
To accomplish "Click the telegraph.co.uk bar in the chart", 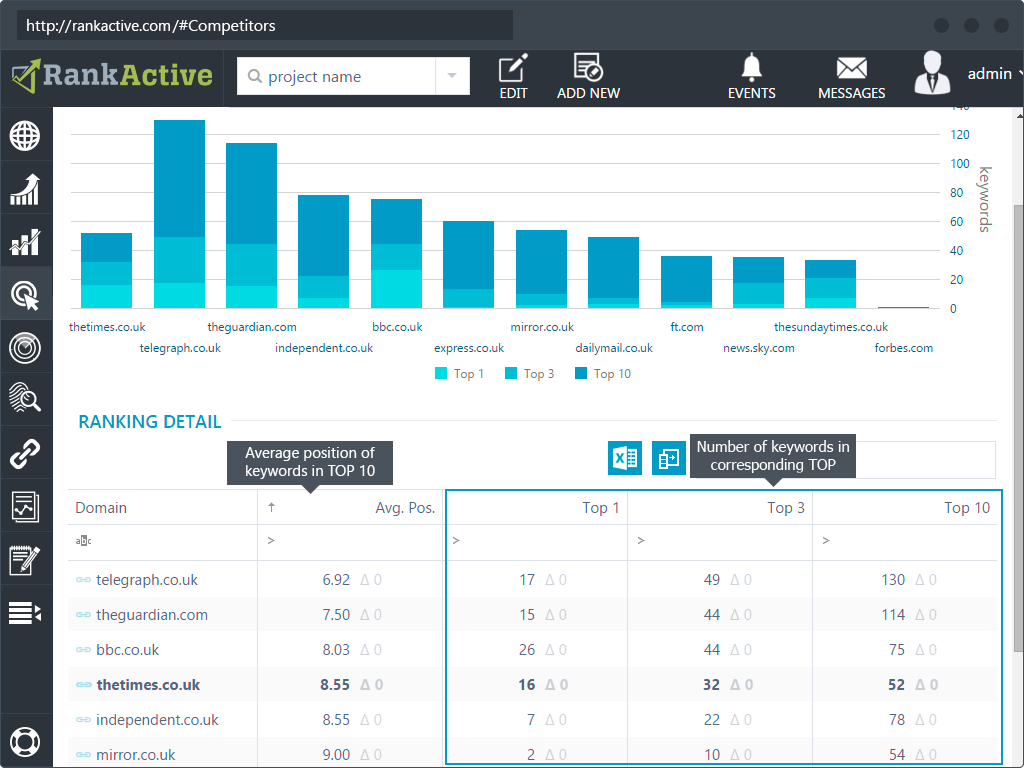I will pyautogui.click(x=180, y=214).
